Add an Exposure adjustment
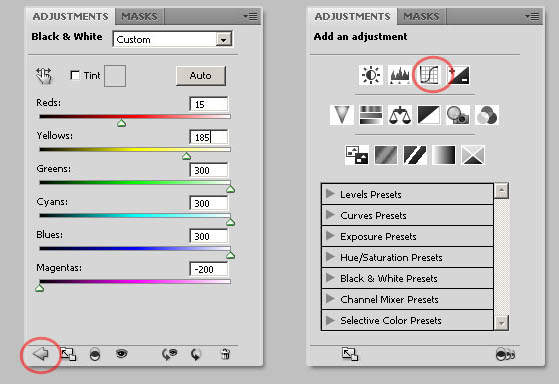The height and width of the screenshot is (384, 559). (x=458, y=75)
